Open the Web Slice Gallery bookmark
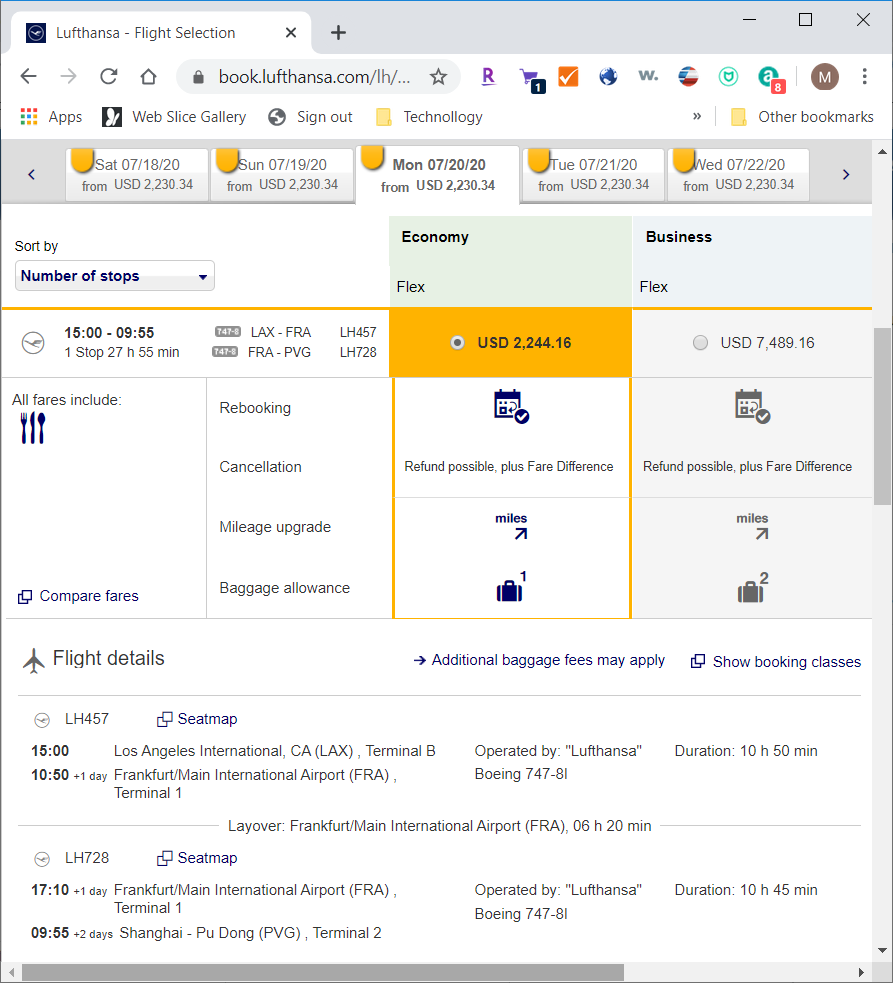Viewport: 893px width, 983px height. (x=174, y=117)
